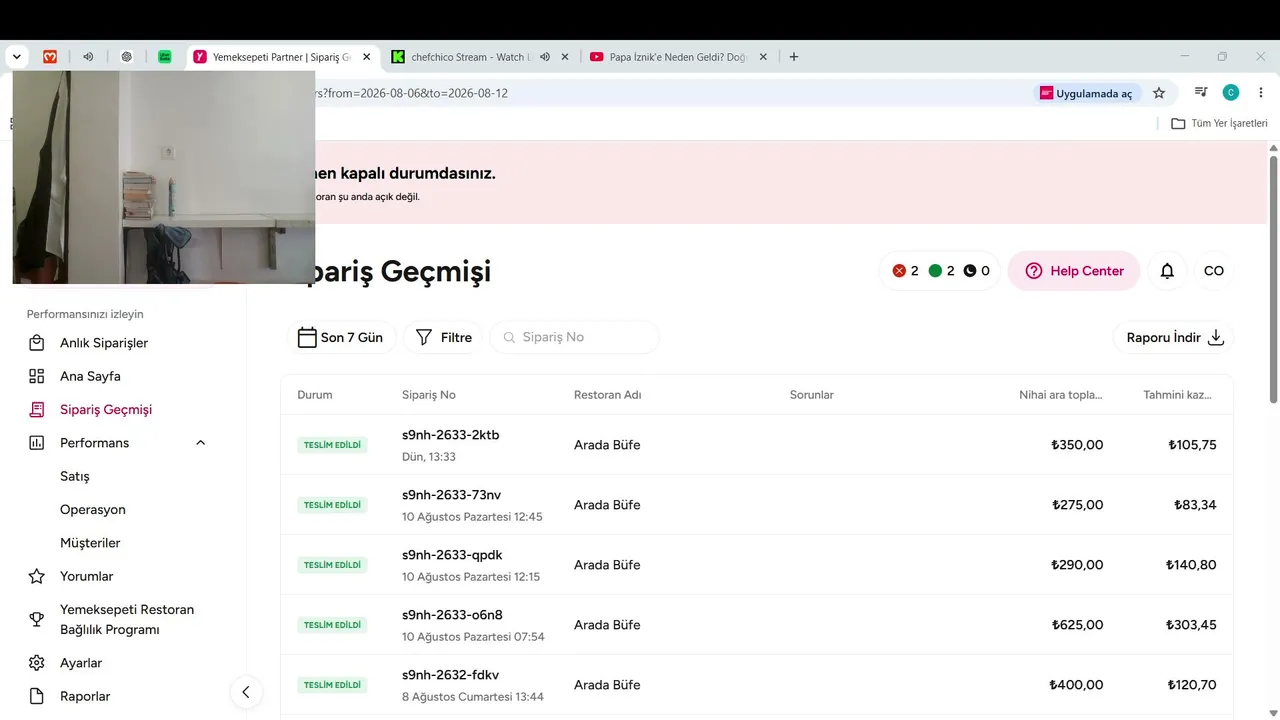Go to Ana Sayfa sidebar item
Image resolution: width=1280 pixels, height=720 pixels.
(90, 376)
